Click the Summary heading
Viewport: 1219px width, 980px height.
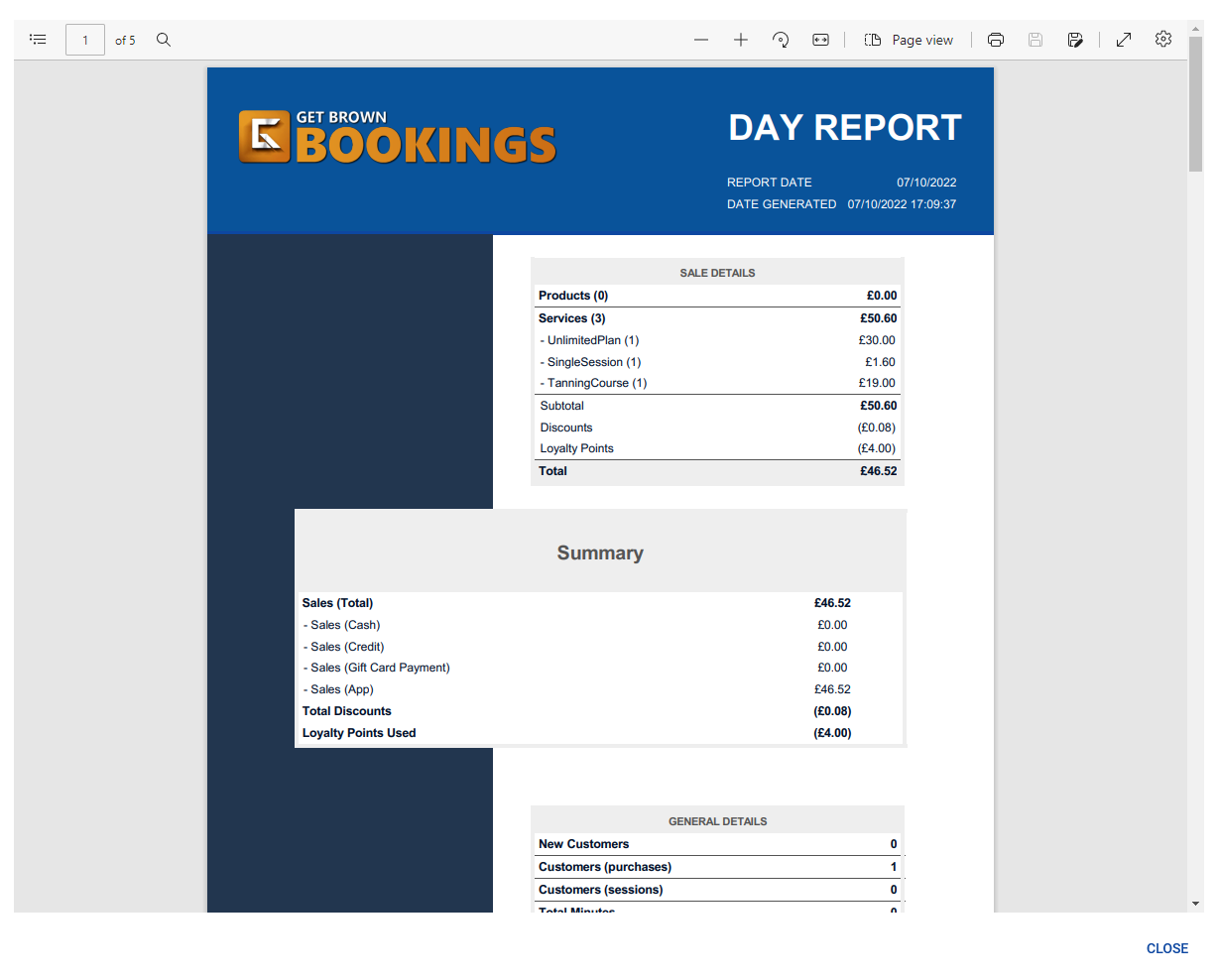click(x=600, y=553)
